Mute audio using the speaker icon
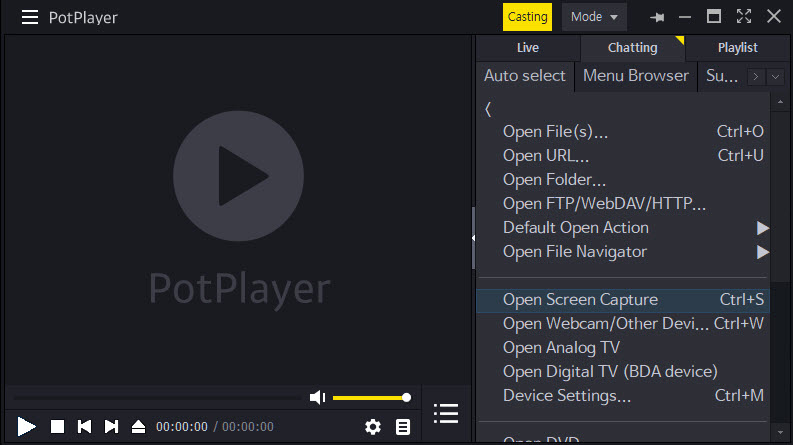 coord(318,397)
